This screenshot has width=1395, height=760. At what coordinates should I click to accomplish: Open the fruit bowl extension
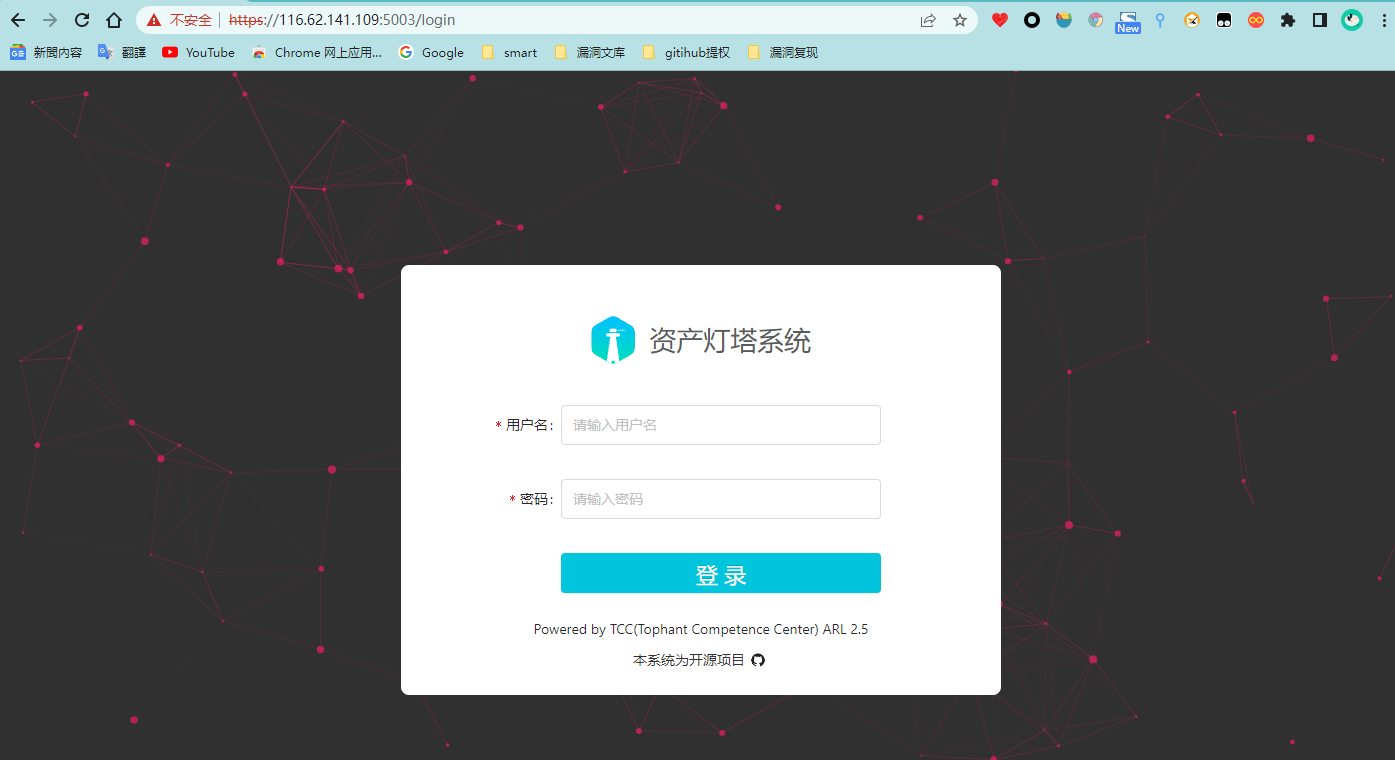pos(1064,20)
